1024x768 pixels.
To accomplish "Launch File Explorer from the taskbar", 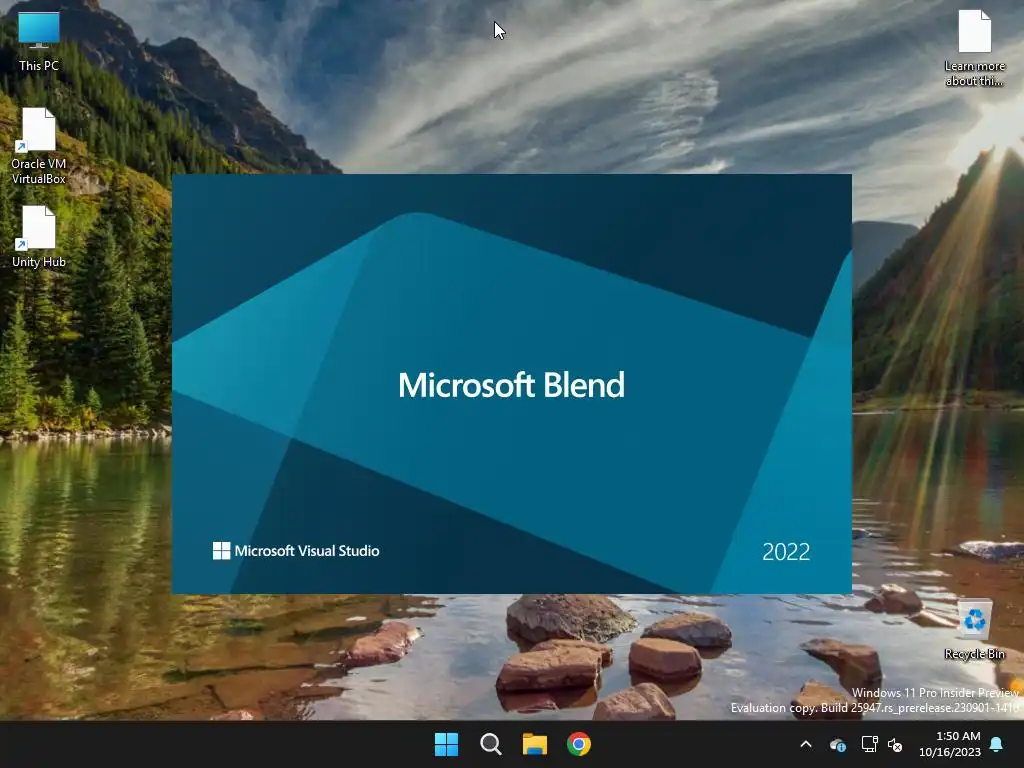I will point(535,744).
